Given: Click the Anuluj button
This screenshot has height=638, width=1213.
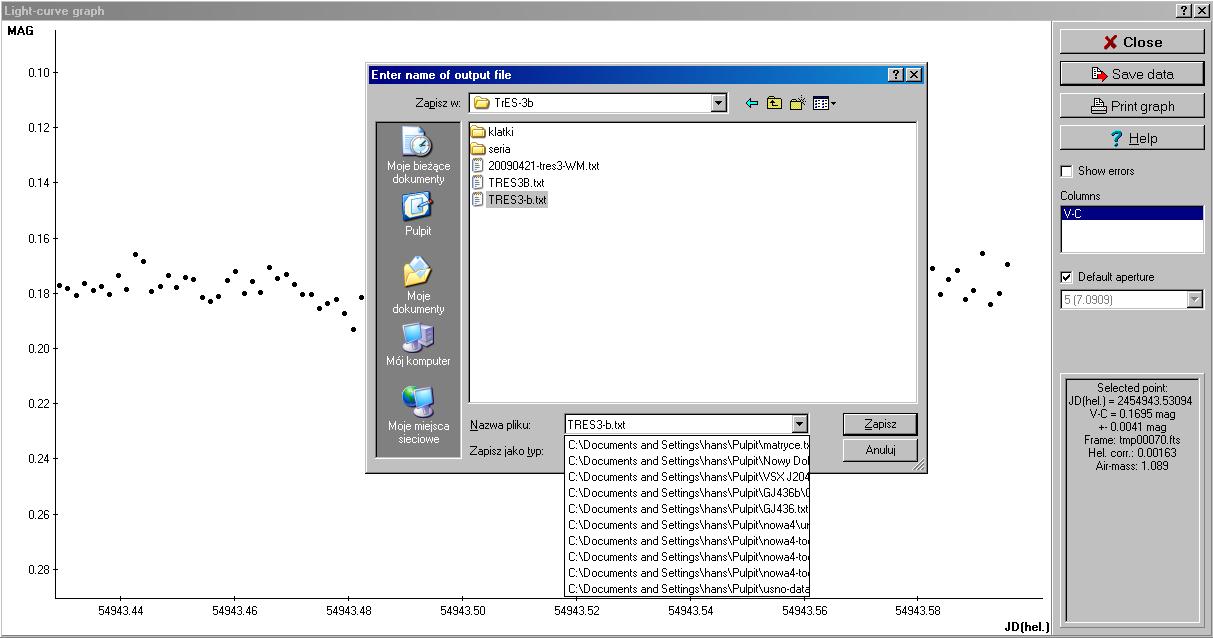Looking at the screenshot, I should click(880, 450).
